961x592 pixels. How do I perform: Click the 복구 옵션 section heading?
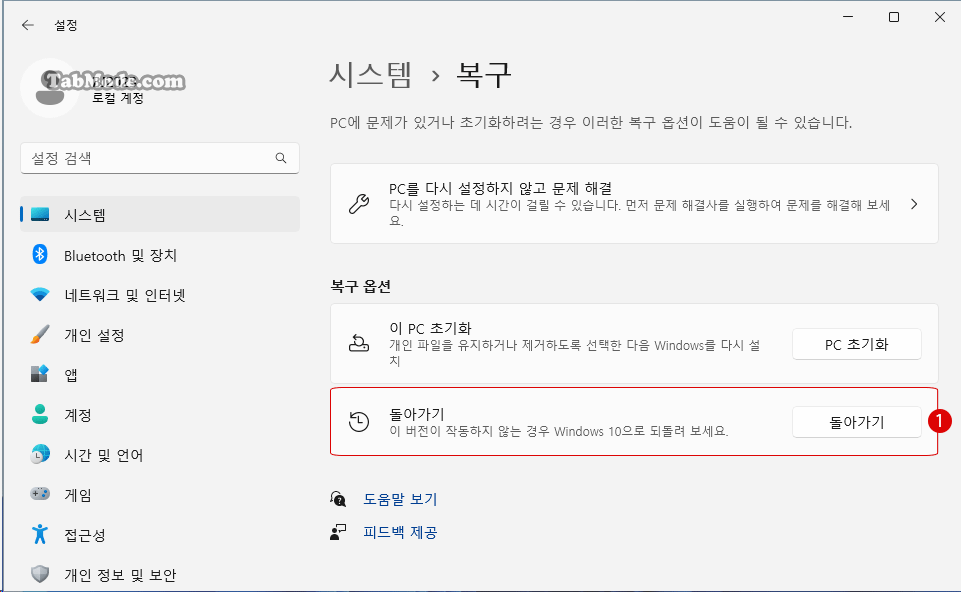pyautogui.click(x=360, y=286)
